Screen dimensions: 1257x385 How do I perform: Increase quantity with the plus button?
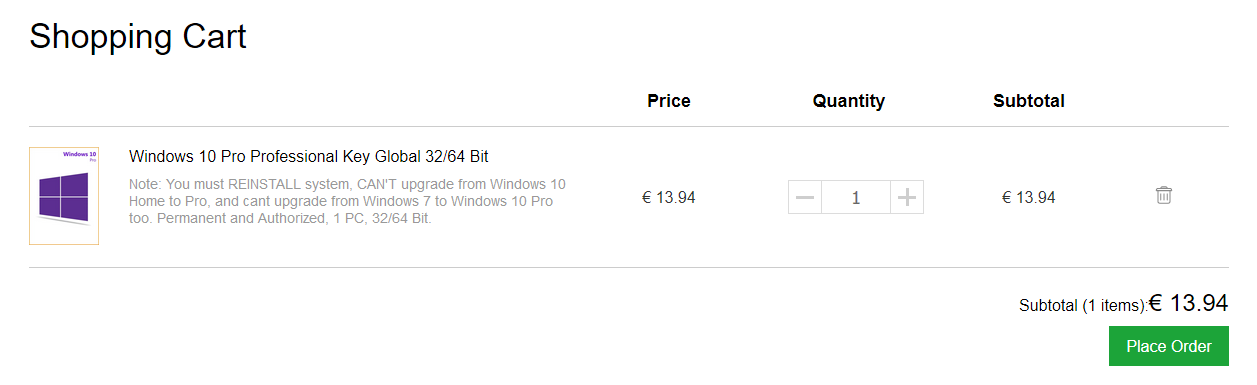coord(906,198)
